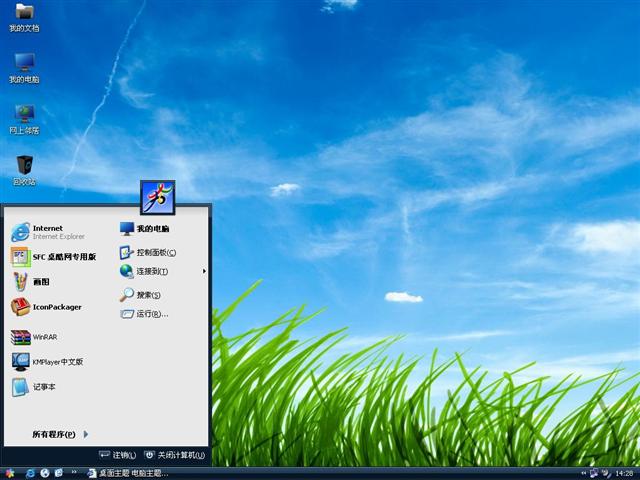Expand hidden system tray icons arrow

[x=583, y=473]
